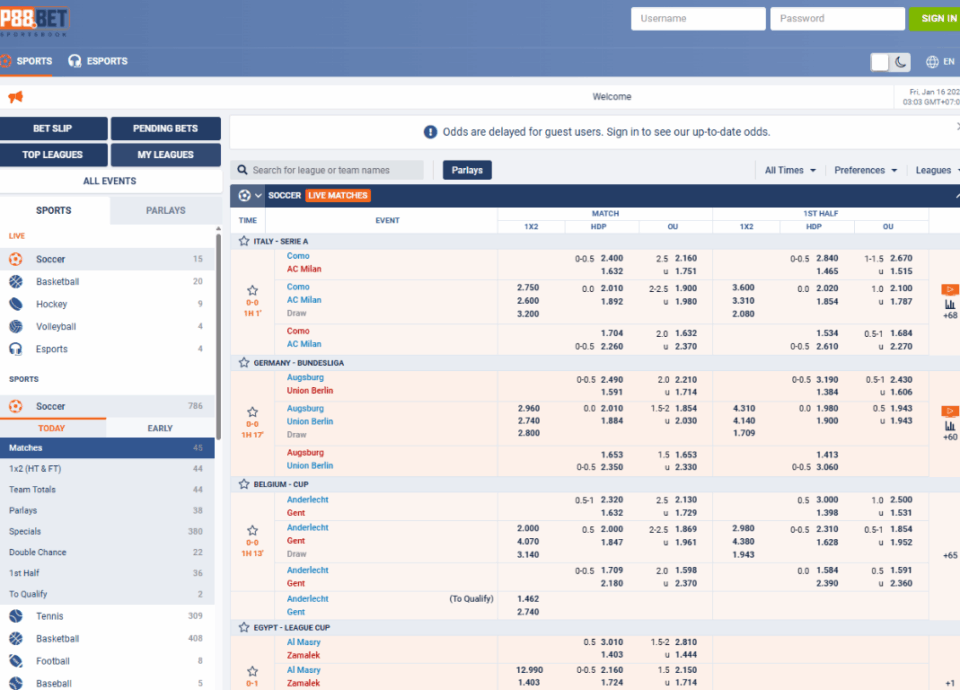Select Double Chance market in sidebar

tap(38, 552)
